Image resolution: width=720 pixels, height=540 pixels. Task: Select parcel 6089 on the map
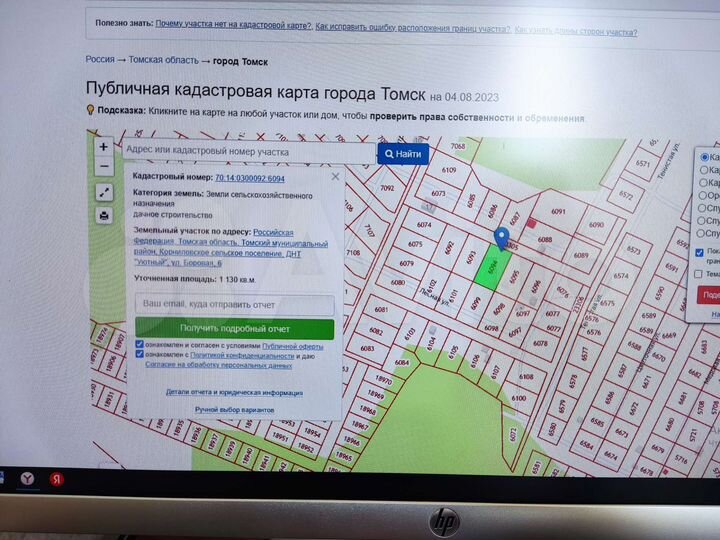581,255
